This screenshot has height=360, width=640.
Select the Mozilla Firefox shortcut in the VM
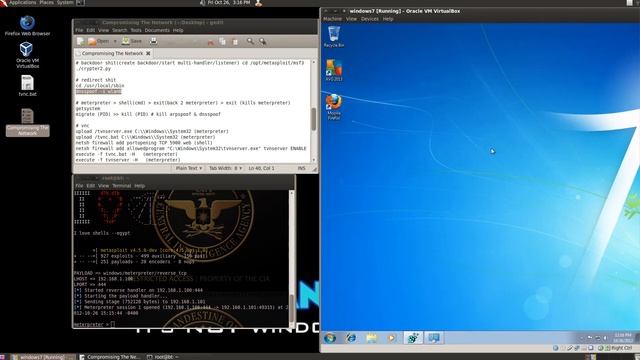334,107
